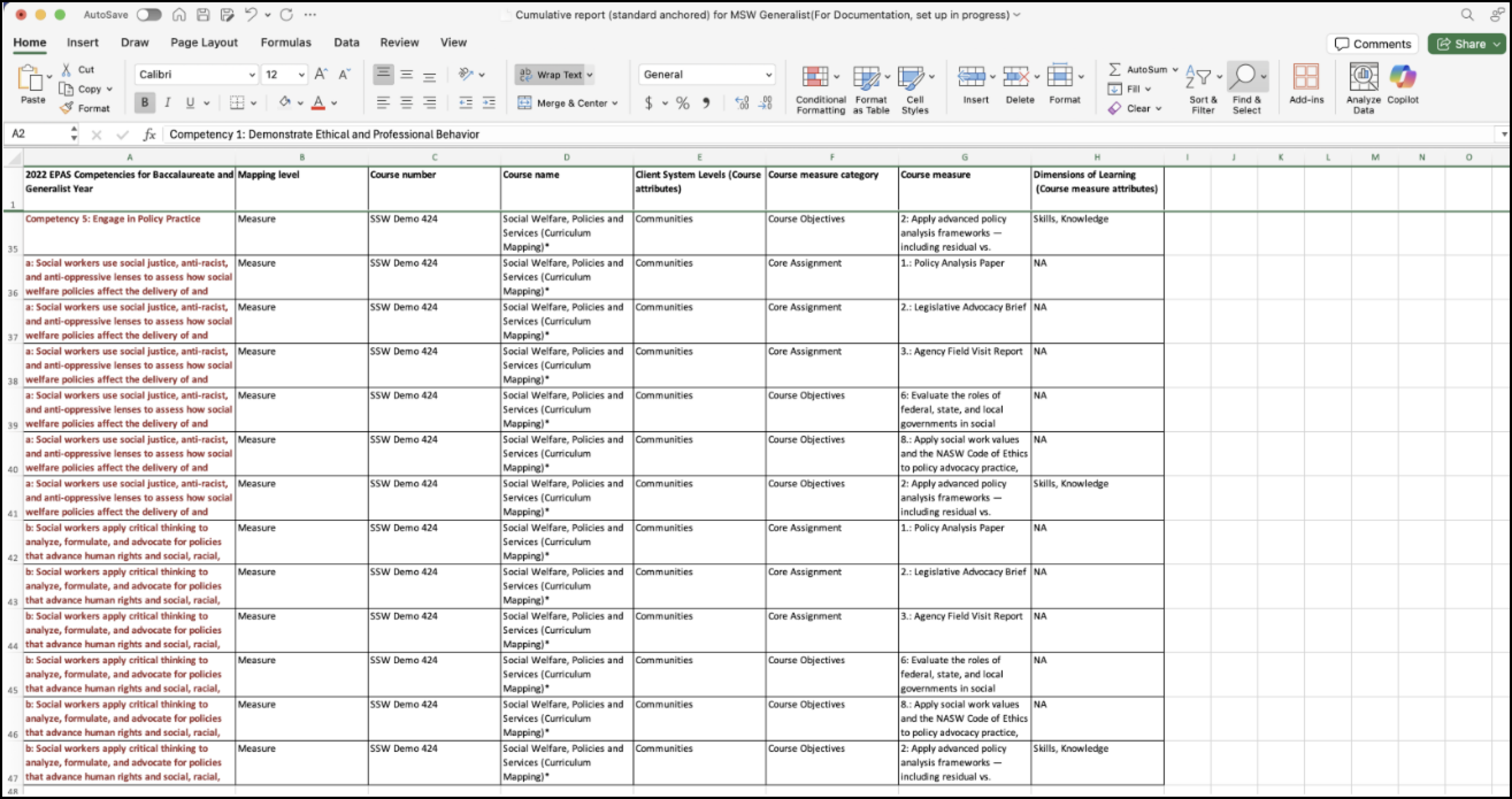Switch to the Formulas tab

point(286,43)
